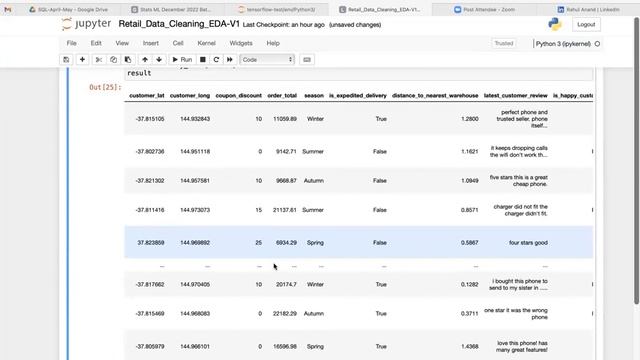Open the Help menu
The height and width of the screenshot is (360, 640).
pos(273,43)
